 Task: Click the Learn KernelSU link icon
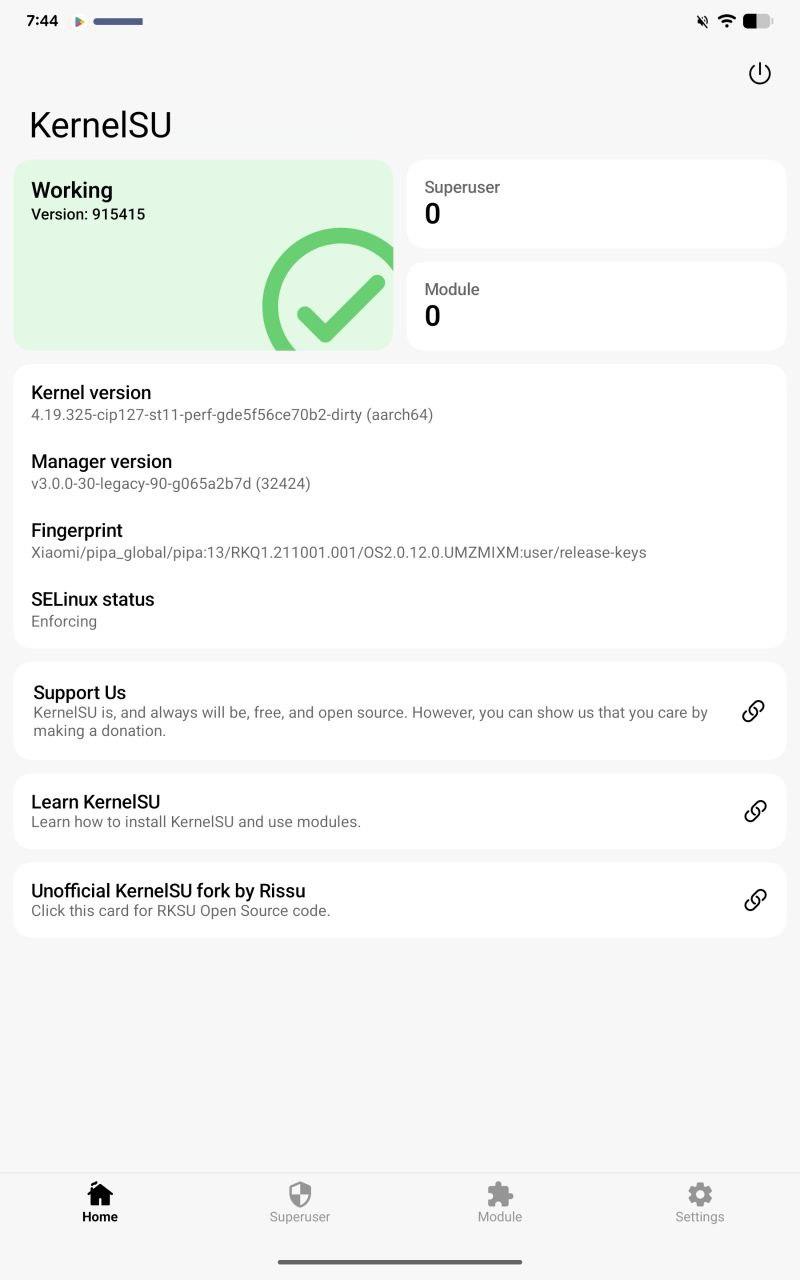[x=755, y=811]
